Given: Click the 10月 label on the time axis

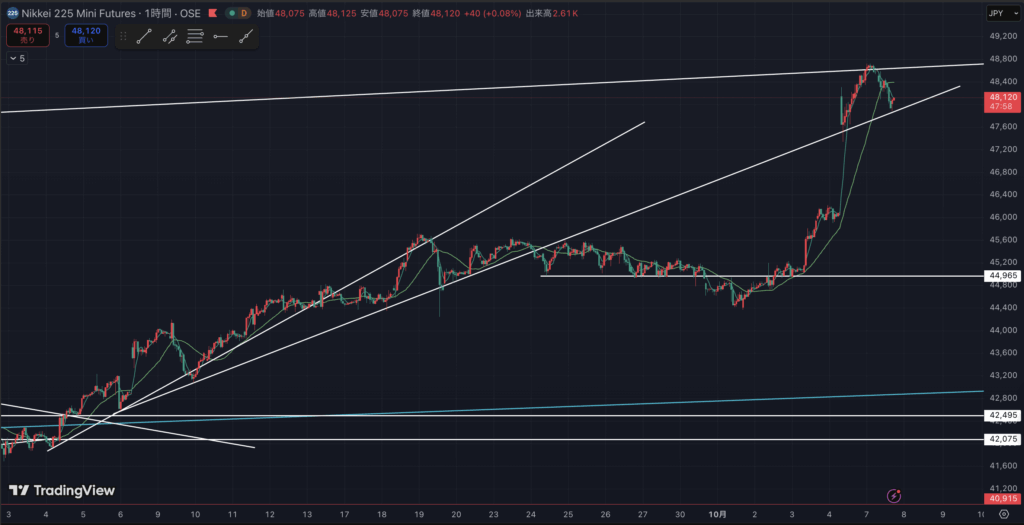Looking at the screenshot, I should coord(718,514).
